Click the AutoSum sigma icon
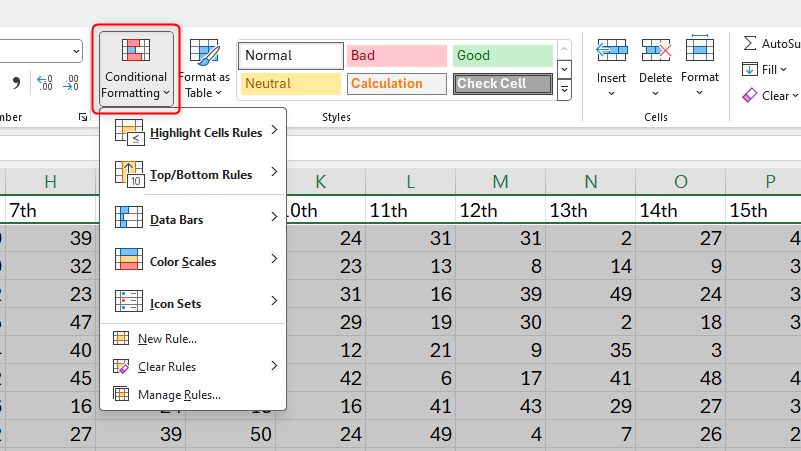 tap(750, 43)
